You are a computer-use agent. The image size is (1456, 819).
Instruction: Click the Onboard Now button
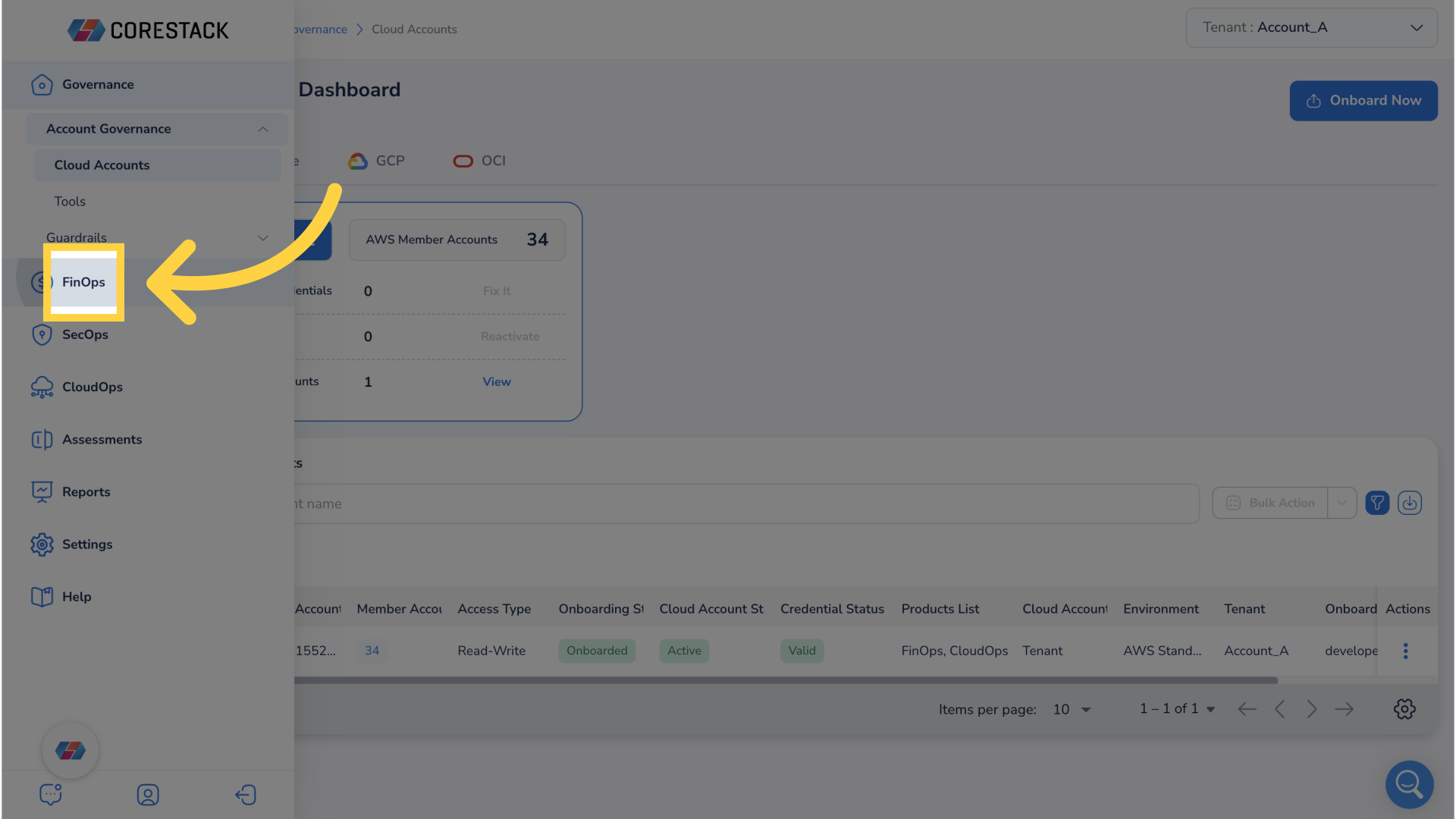pos(1363,101)
